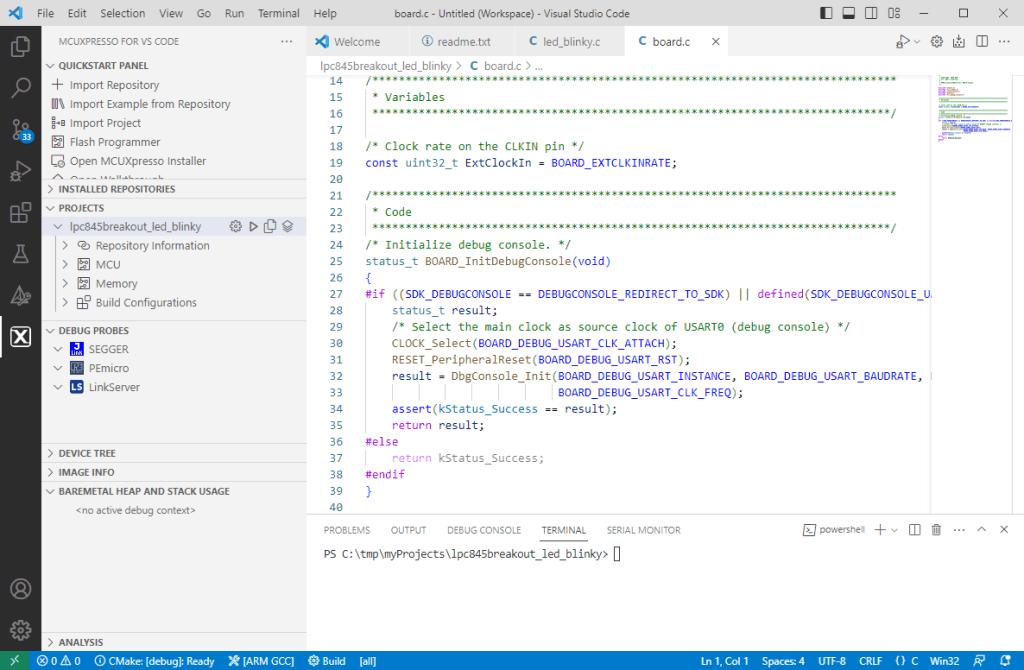This screenshot has height=670, width=1024.
Task: Open Source Control view with 33 badge
Action: [20, 130]
